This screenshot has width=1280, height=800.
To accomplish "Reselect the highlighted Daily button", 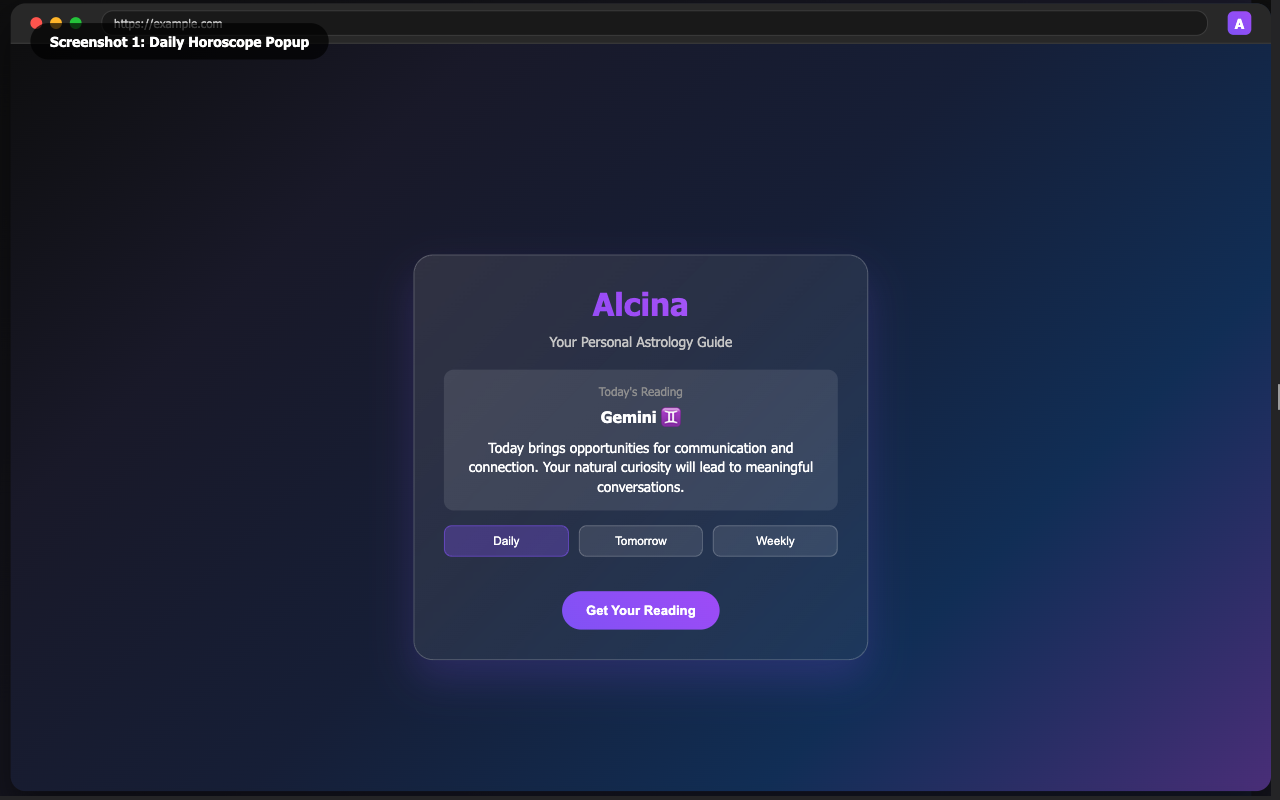I will [x=506, y=540].
